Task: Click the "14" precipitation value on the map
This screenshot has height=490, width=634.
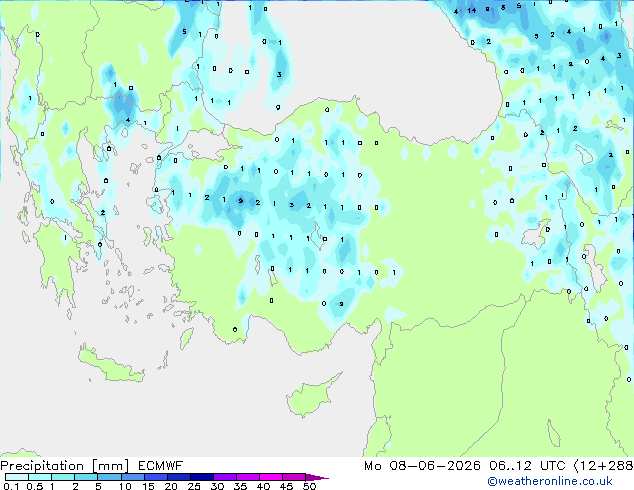Action: 471,11
